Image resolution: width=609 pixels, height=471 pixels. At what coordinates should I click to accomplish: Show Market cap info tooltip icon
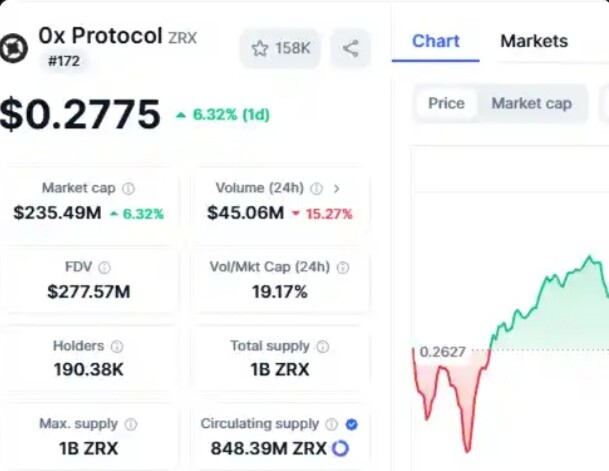pos(129,189)
